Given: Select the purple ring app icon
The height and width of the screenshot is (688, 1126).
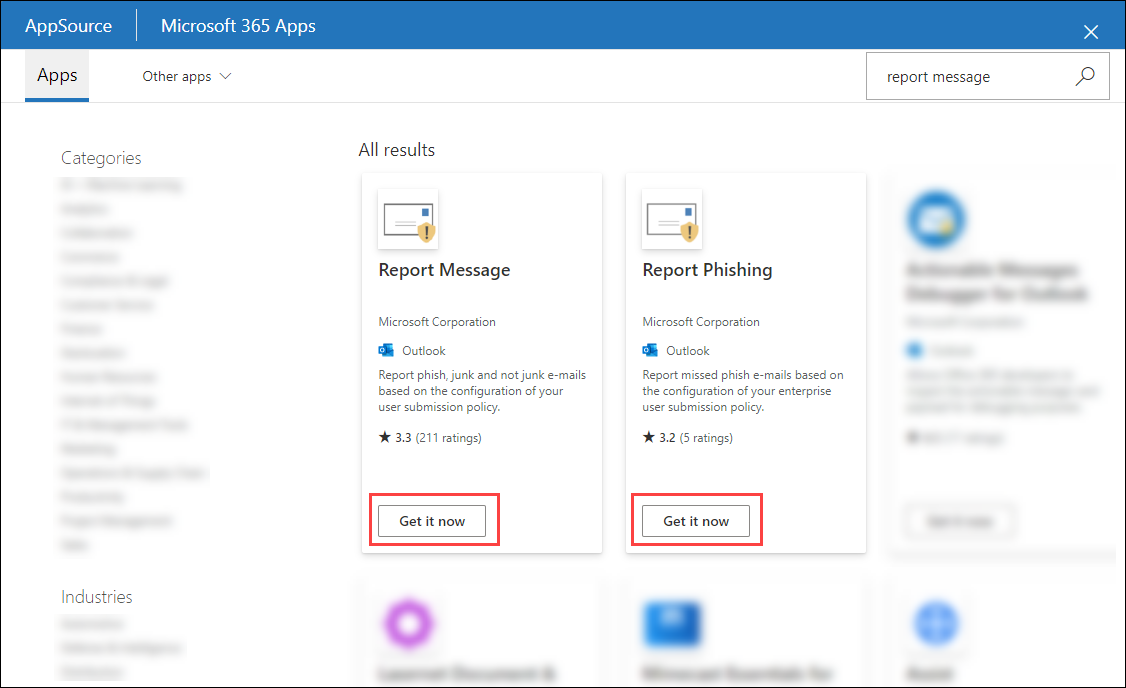Looking at the screenshot, I should [409, 623].
